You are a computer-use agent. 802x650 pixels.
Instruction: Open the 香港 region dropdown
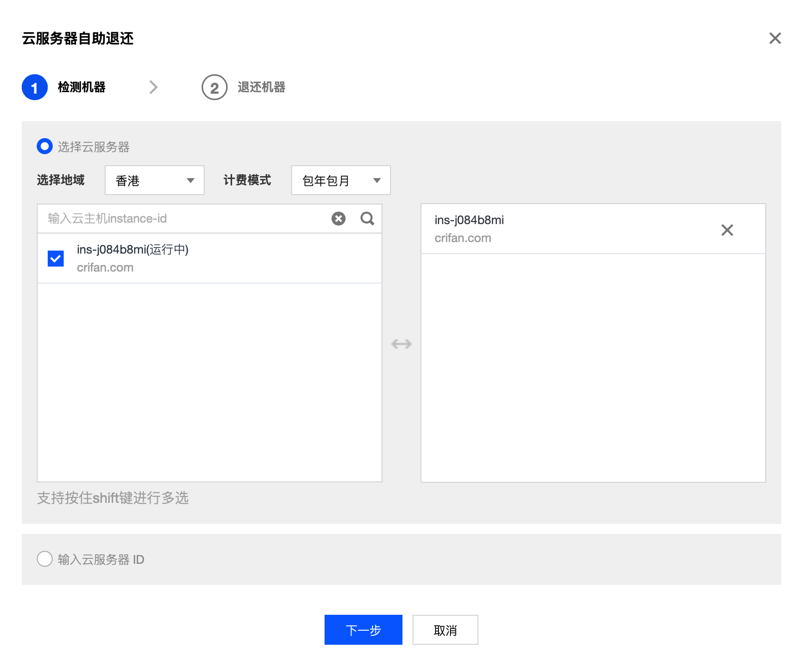coord(154,180)
